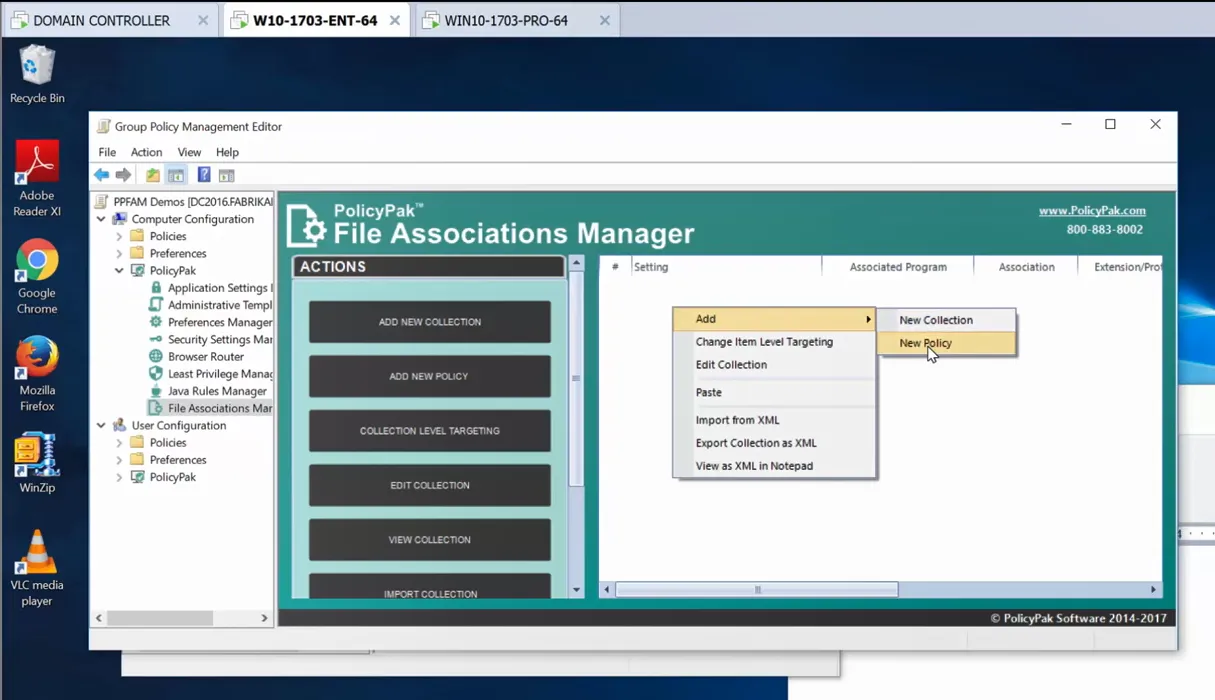
Task: Select the Security Settings Manager key icon
Action: pyautogui.click(x=156, y=339)
